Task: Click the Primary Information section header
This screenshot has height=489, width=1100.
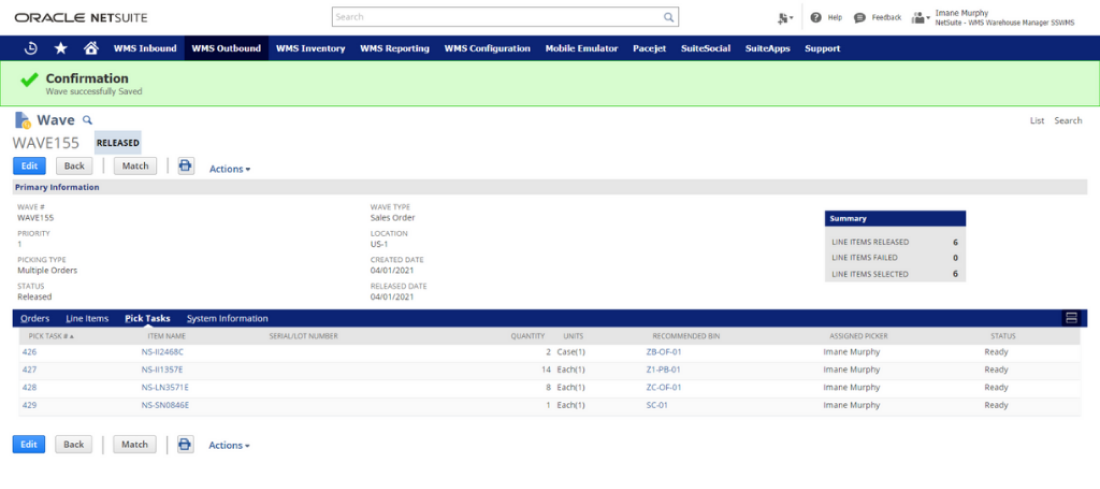Action: pyautogui.click(x=550, y=187)
